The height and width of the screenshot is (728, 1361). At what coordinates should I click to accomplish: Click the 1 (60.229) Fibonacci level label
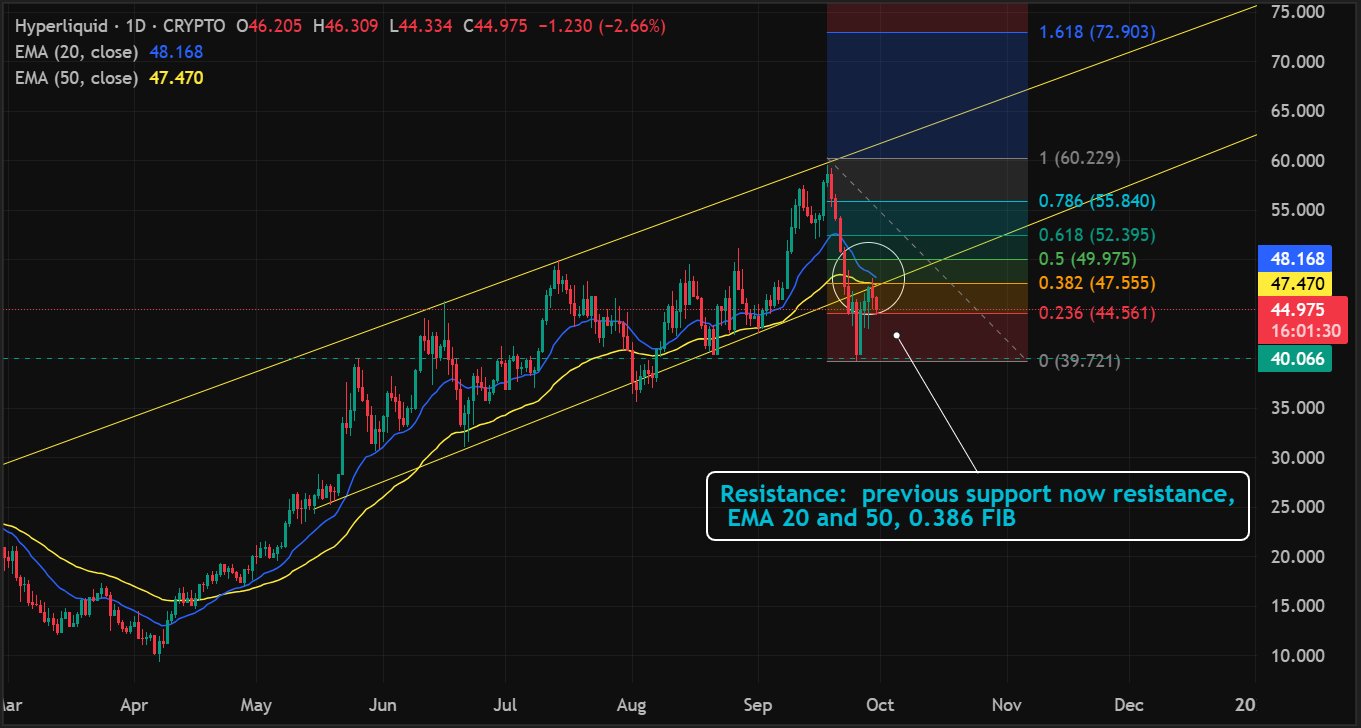coord(1080,158)
